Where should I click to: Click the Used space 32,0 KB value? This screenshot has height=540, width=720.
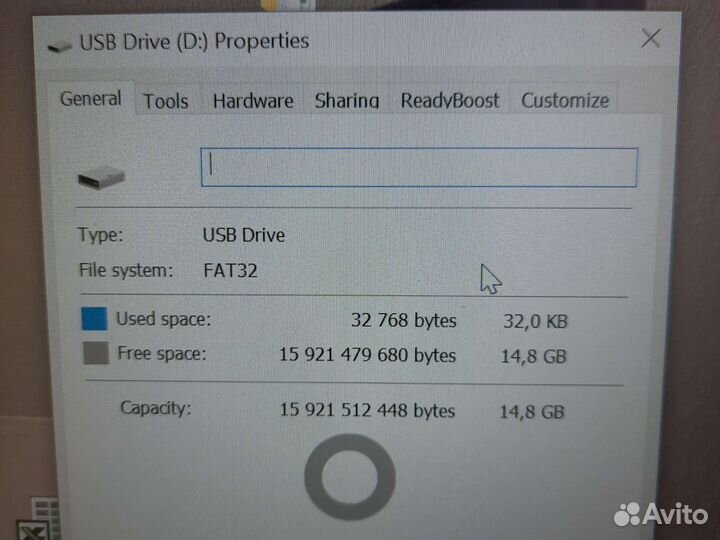pos(535,321)
